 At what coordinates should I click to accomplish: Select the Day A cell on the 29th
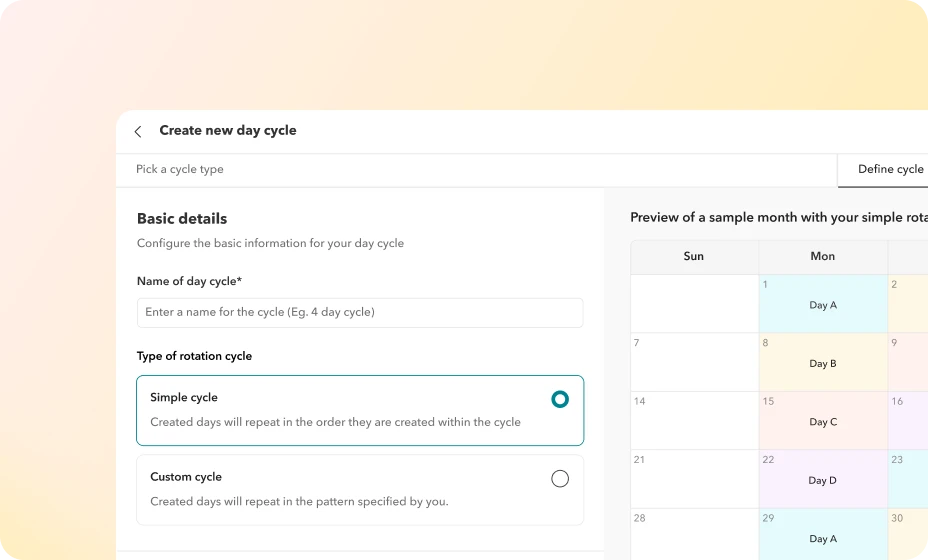click(823, 535)
